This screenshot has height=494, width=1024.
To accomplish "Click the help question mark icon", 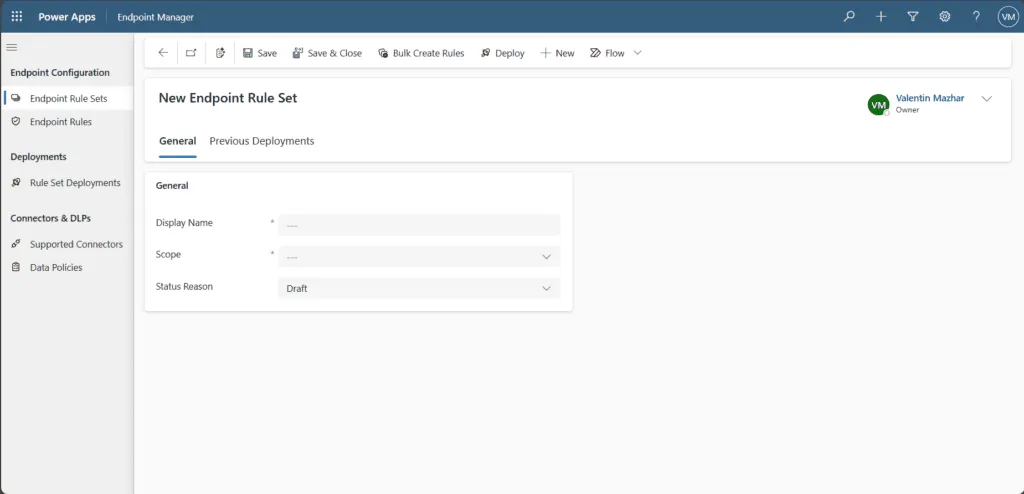I will pyautogui.click(x=976, y=17).
